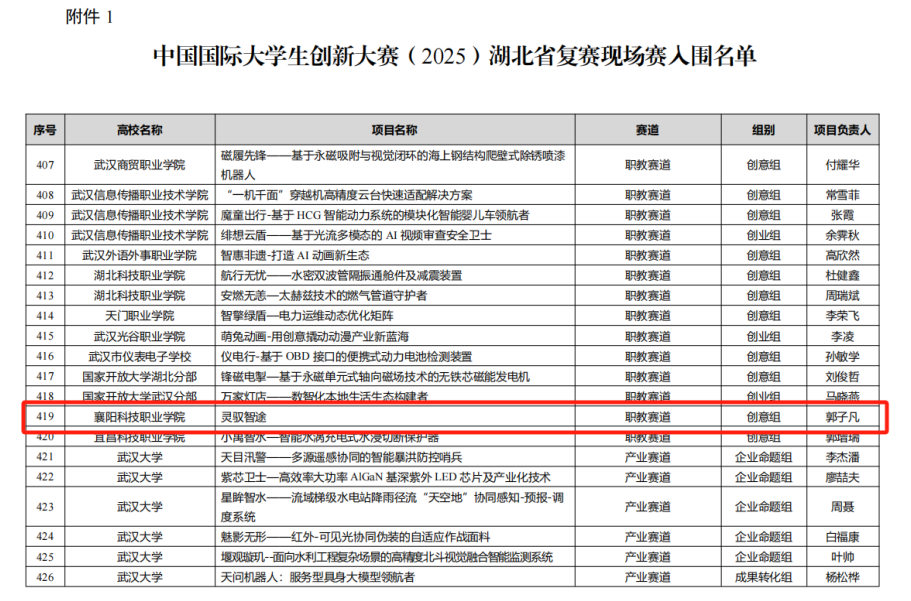This screenshot has height=601, width=911.
Task: Click the serial number 407 cell
Action: point(45,164)
